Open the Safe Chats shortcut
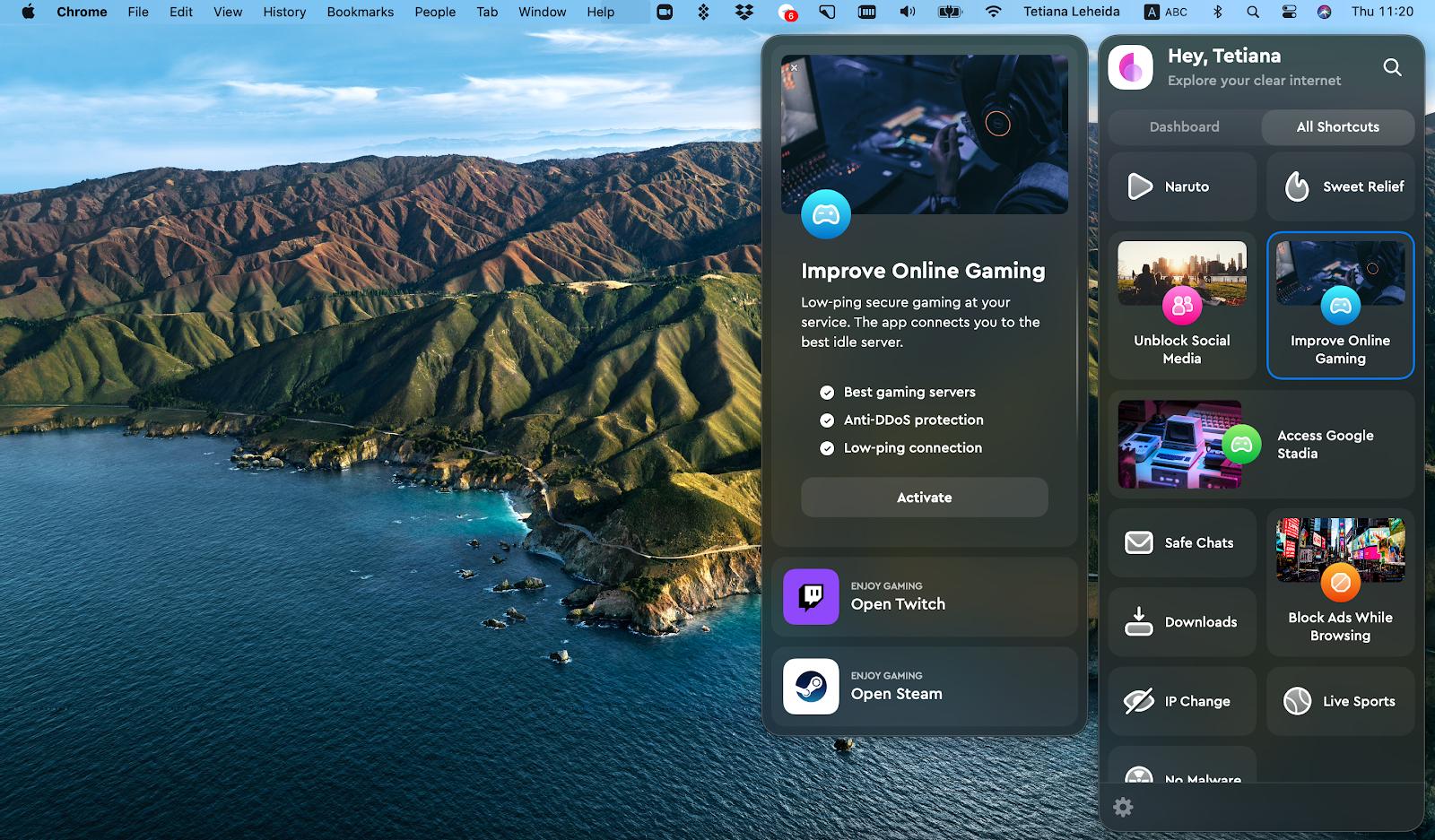 click(x=1182, y=542)
